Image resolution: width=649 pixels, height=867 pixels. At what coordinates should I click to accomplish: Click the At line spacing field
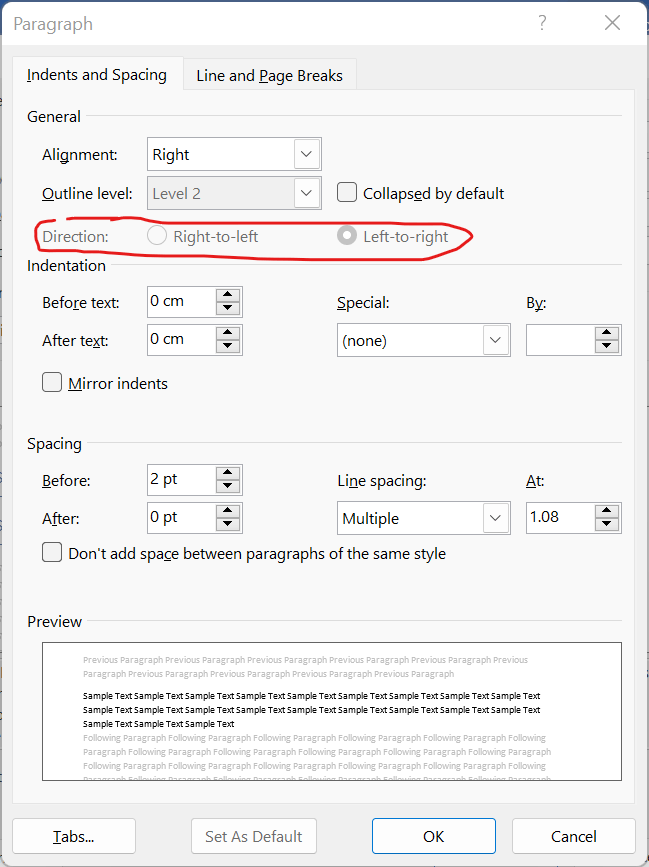(x=561, y=518)
